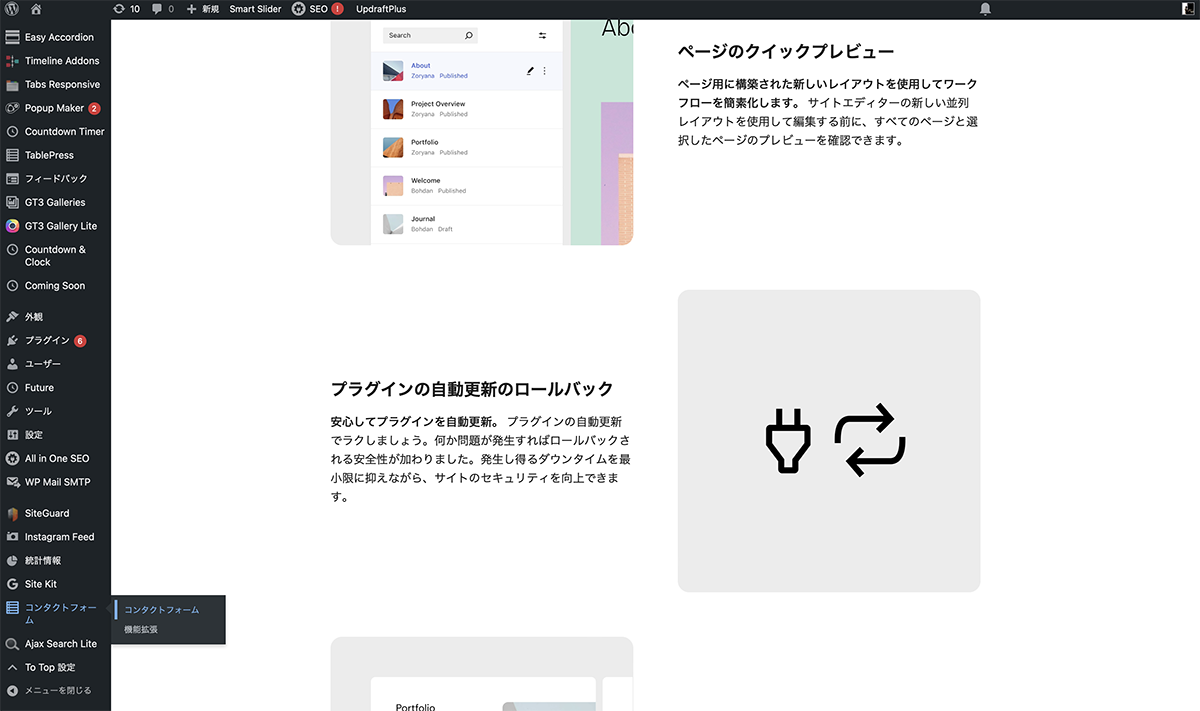The height and width of the screenshot is (711, 1200).
Task: Click the WordPress logo icon
Action: click(12, 9)
